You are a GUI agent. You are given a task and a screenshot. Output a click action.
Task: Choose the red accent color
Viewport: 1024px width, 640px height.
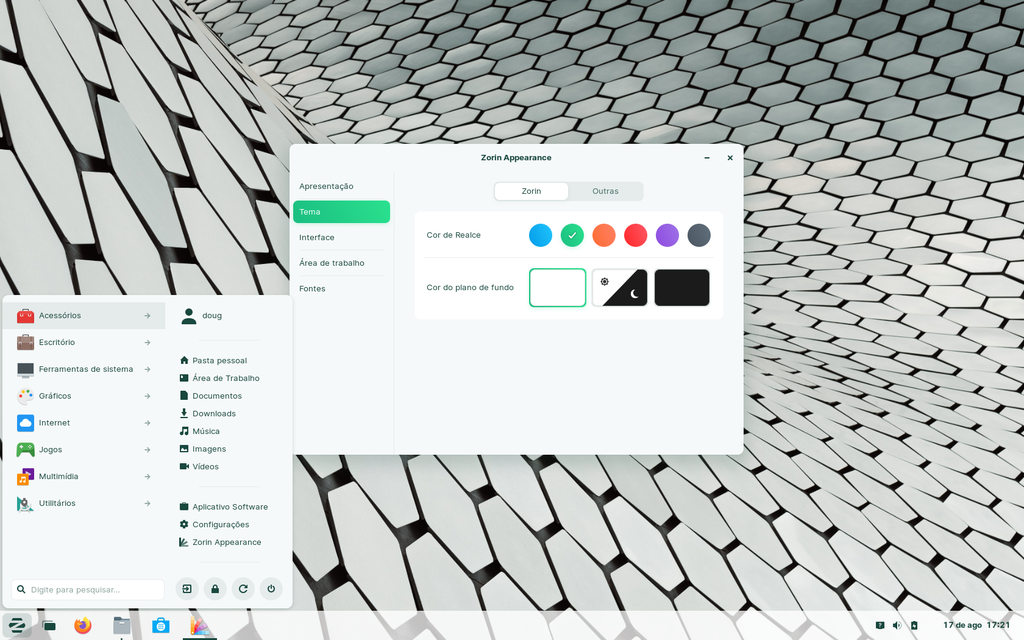tap(635, 235)
